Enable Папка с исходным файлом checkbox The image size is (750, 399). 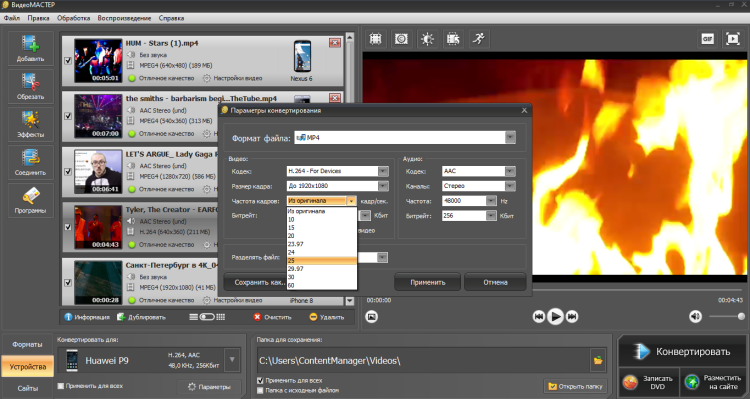260,390
